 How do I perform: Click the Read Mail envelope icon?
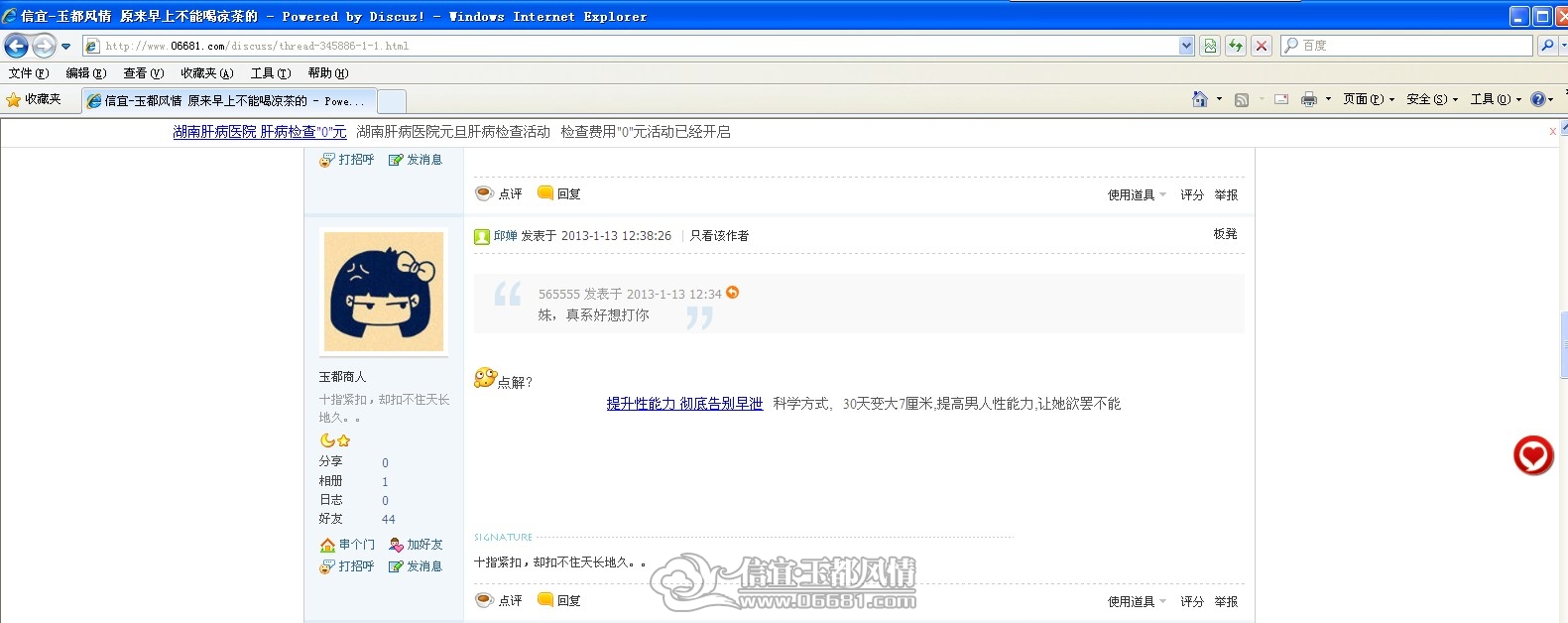[1281, 99]
